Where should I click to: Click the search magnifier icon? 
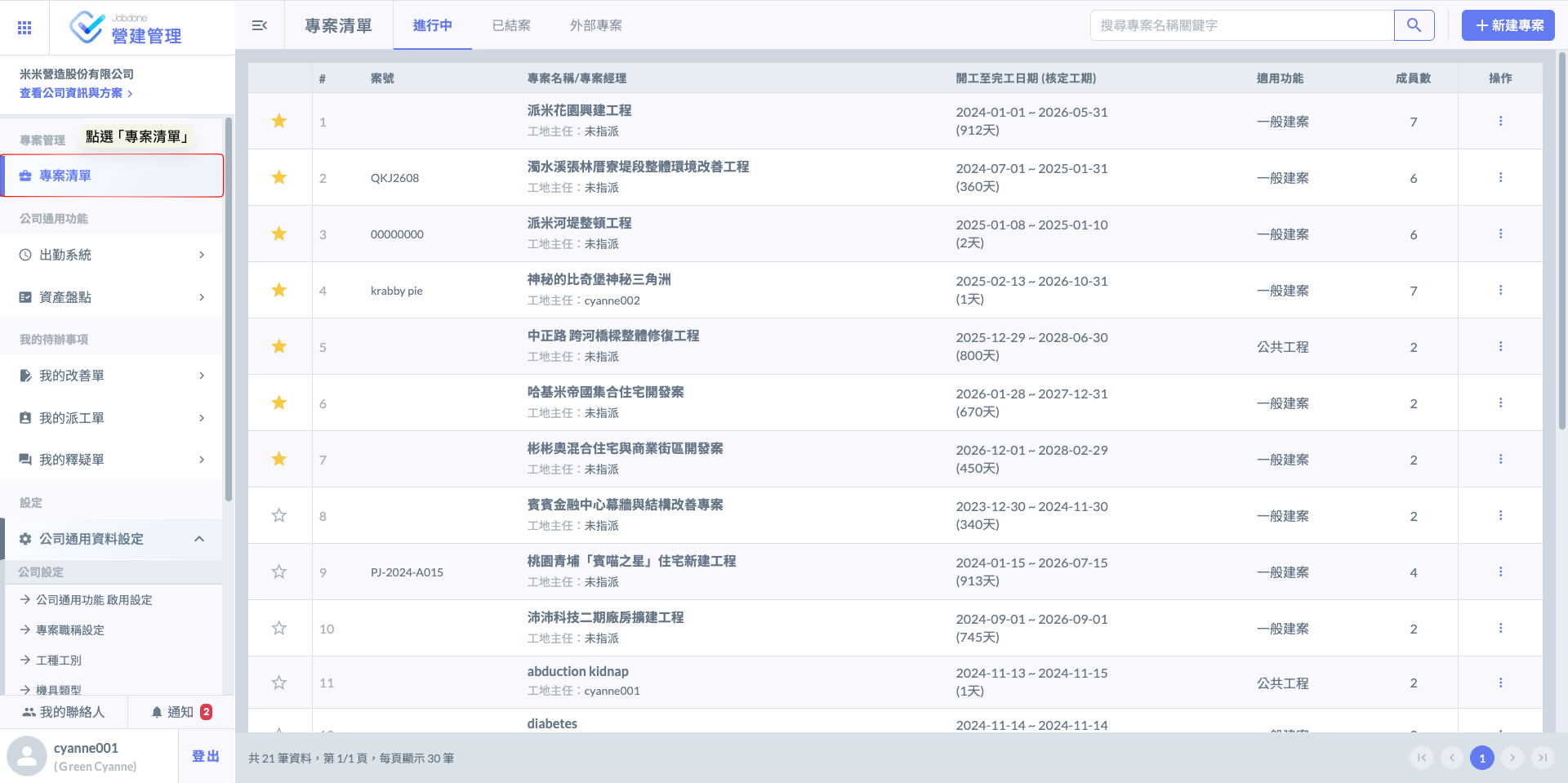tap(1414, 25)
